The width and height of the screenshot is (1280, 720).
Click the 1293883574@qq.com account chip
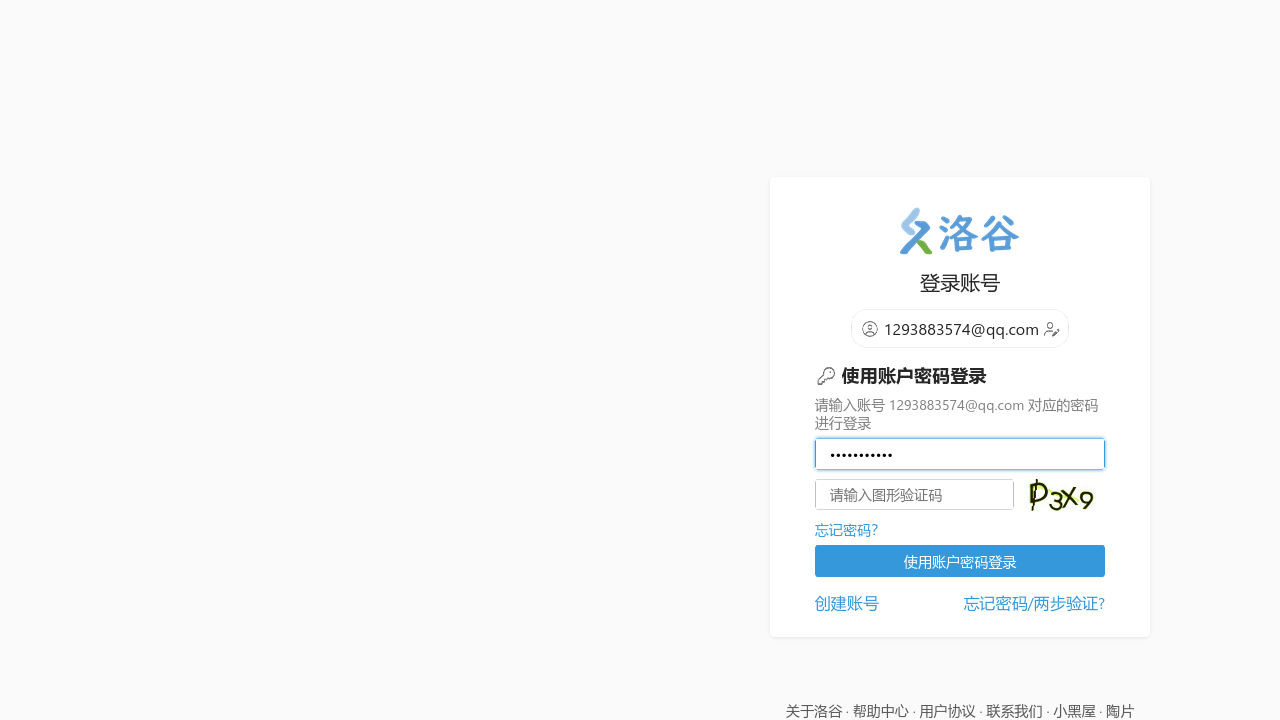[960, 329]
